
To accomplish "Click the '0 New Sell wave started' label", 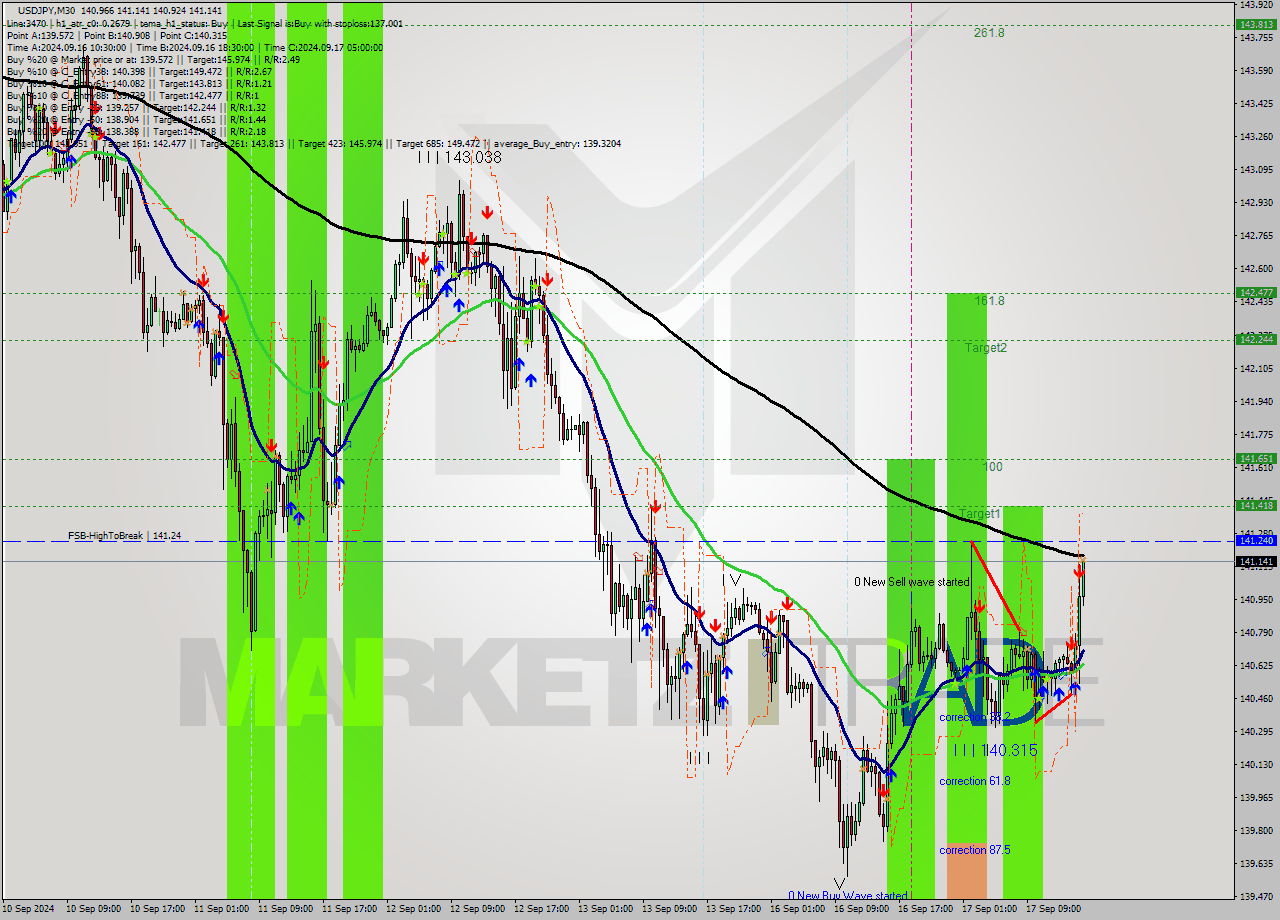I will [912, 582].
